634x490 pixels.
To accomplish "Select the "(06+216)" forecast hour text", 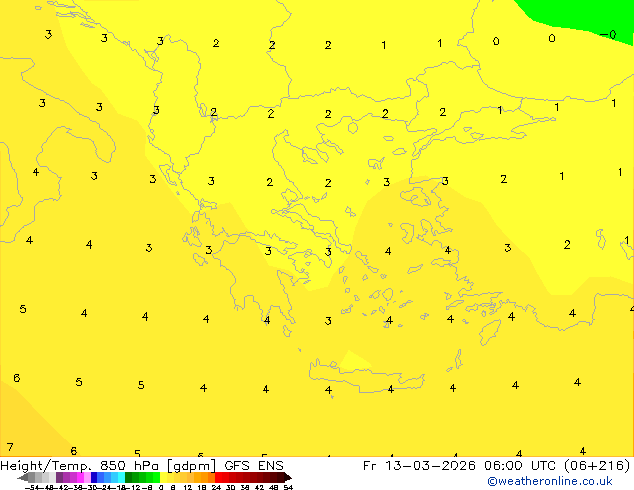I will (x=598, y=465).
